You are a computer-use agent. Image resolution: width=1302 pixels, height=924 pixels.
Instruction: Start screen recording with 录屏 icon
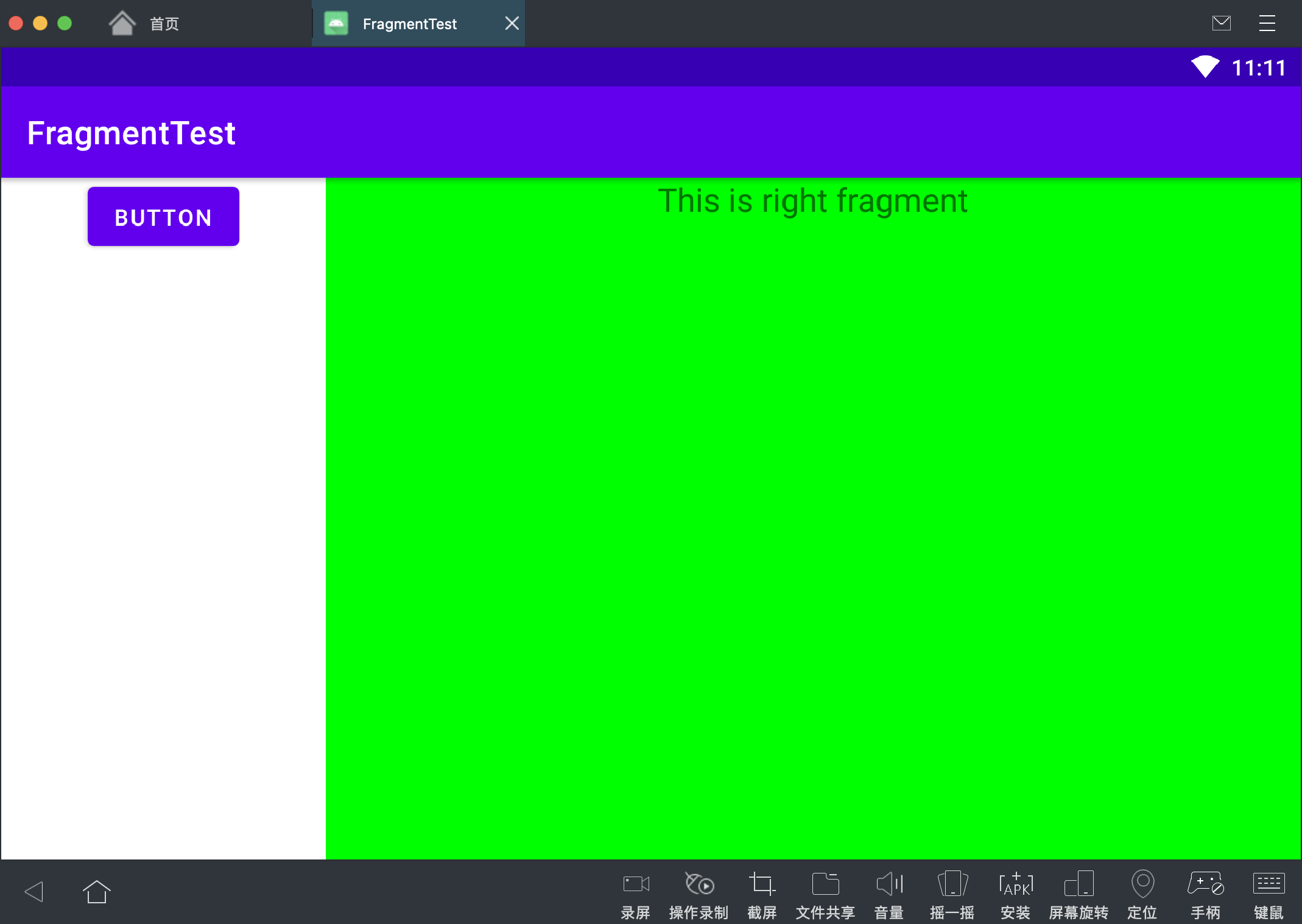click(x=636, y=884)
